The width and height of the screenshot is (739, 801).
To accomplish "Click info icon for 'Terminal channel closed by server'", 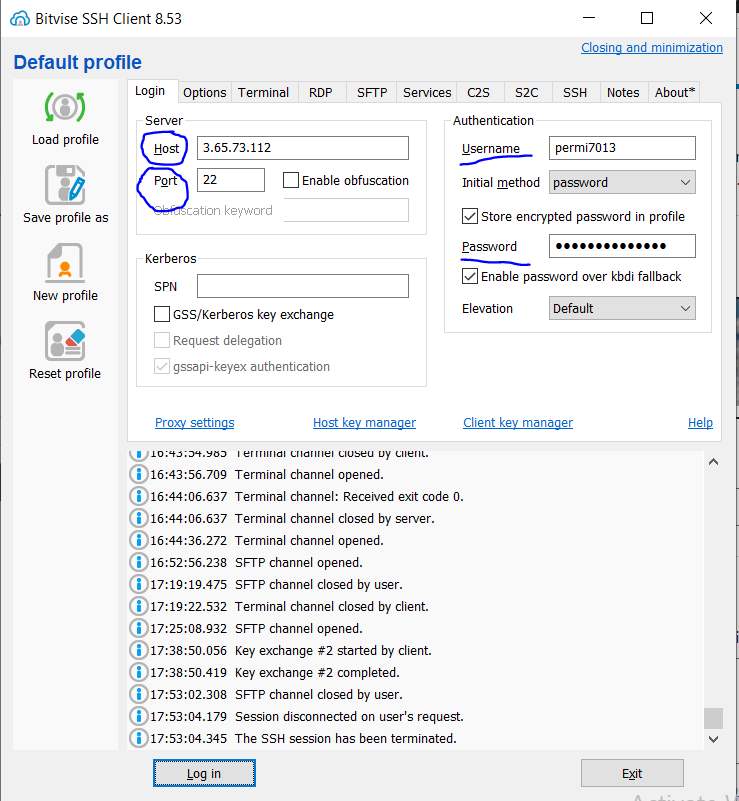I will coord(138,519).
